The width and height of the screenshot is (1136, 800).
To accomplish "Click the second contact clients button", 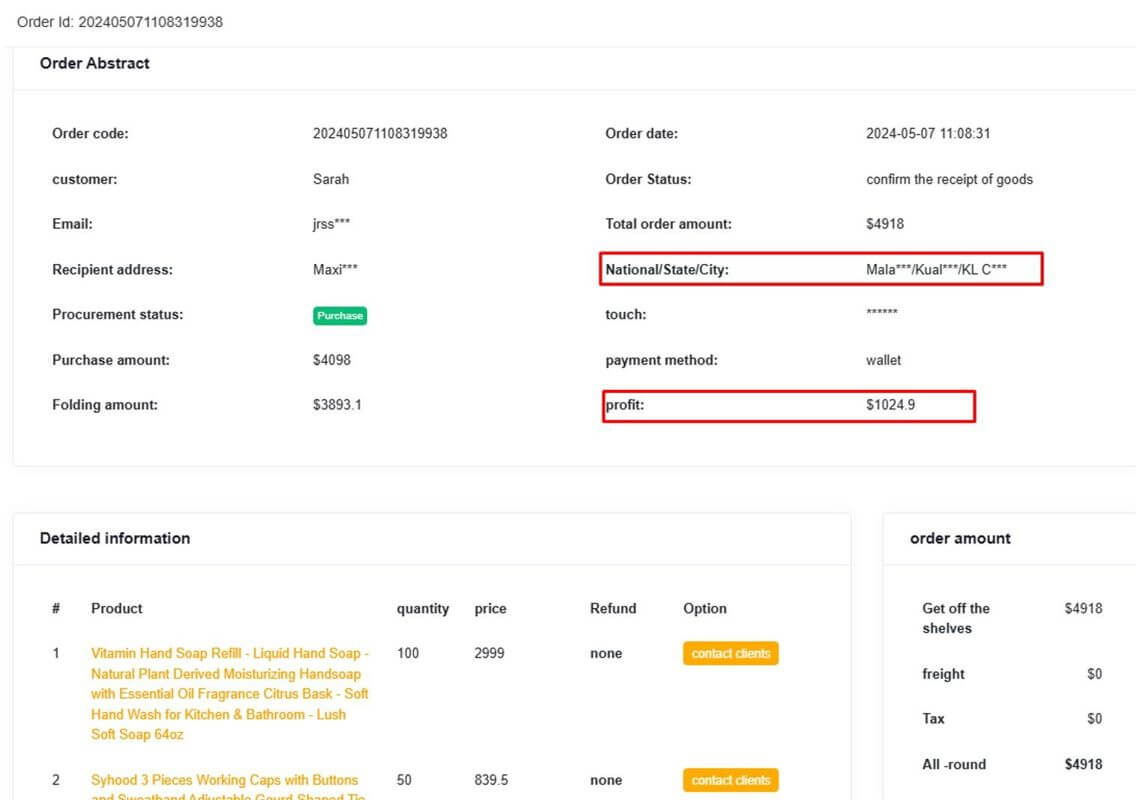I will [730, 780].
